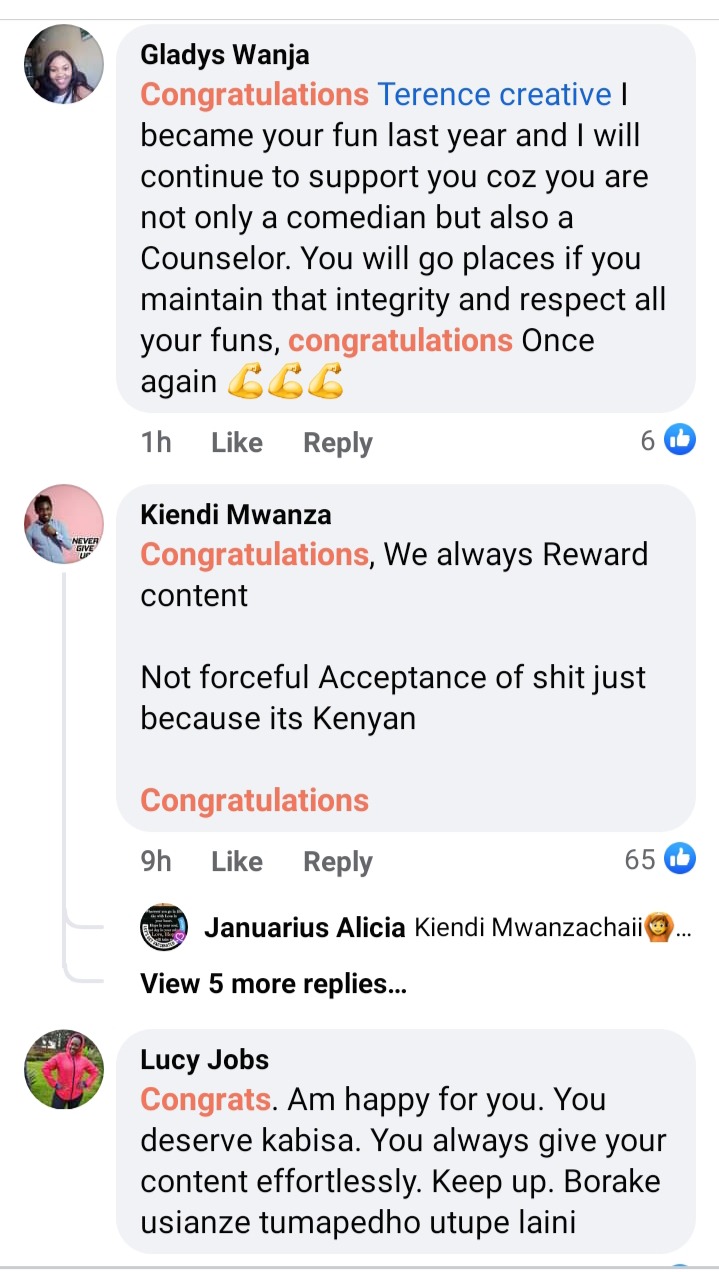Open Lucy Jobs name link
Screen dimensions: 719x1272
point(205,1060)
